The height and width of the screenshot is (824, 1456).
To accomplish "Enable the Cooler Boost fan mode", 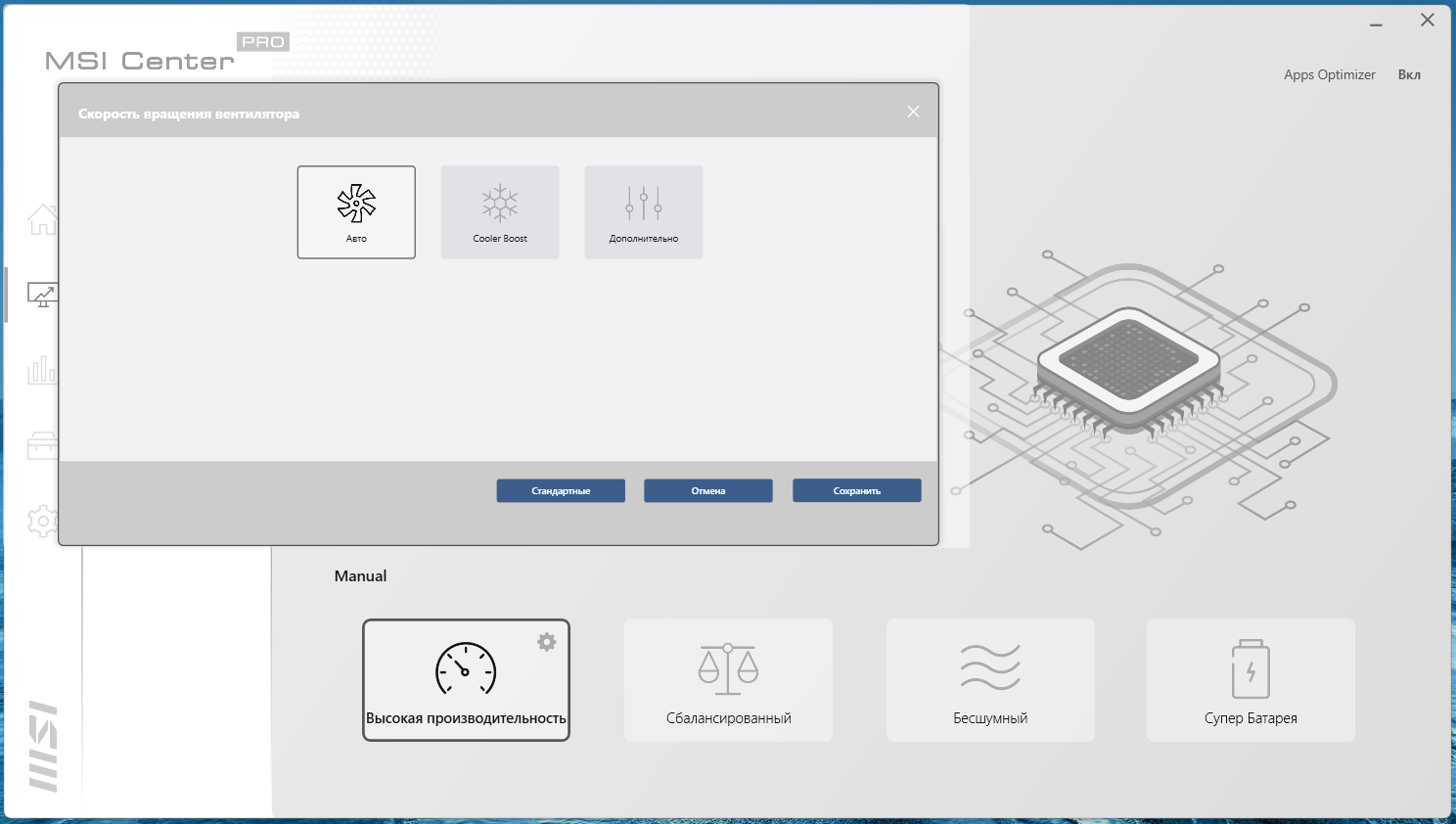I will tap(500, 212).
